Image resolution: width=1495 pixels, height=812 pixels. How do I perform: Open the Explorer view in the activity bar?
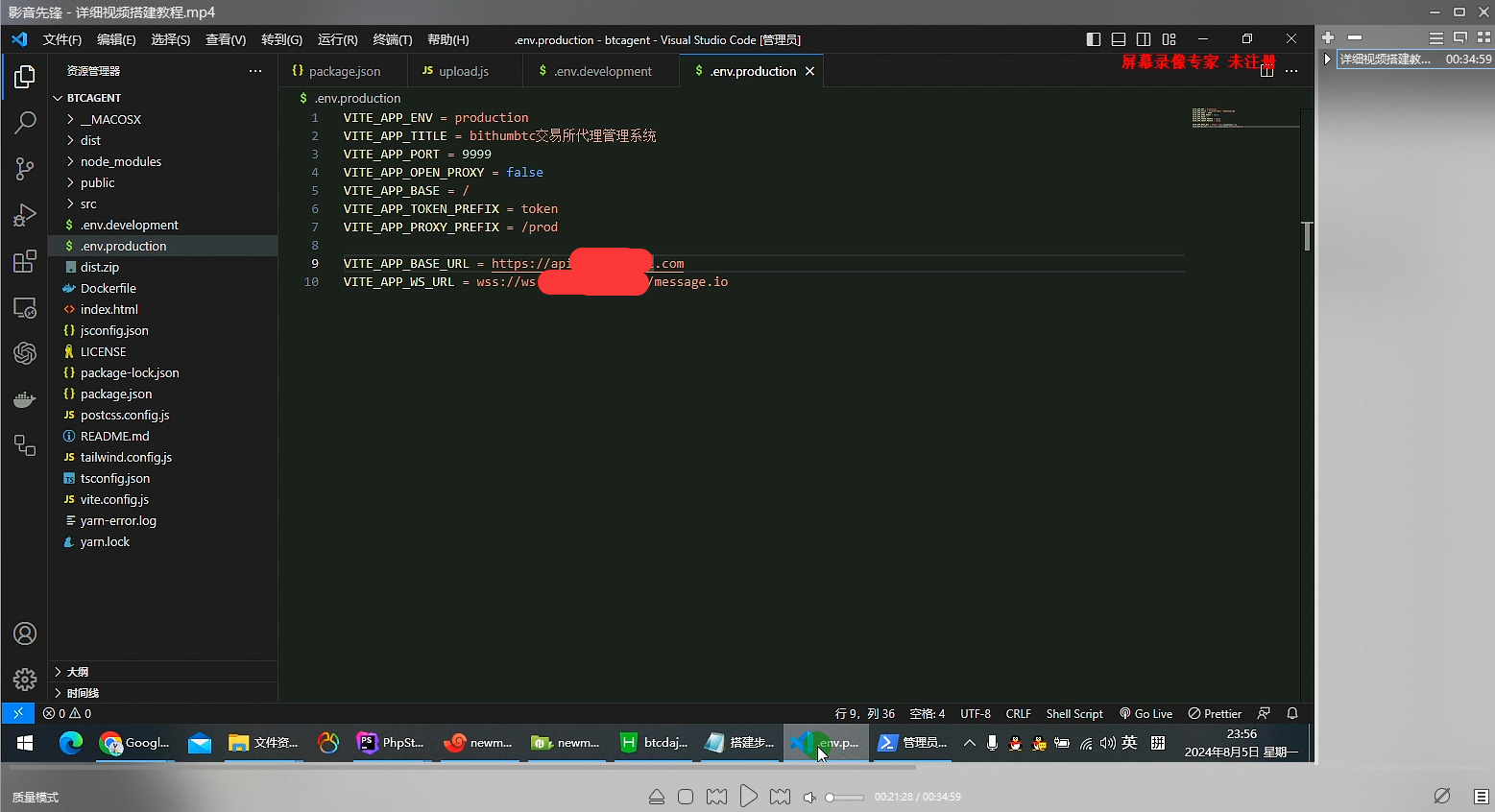coord(25,76)
